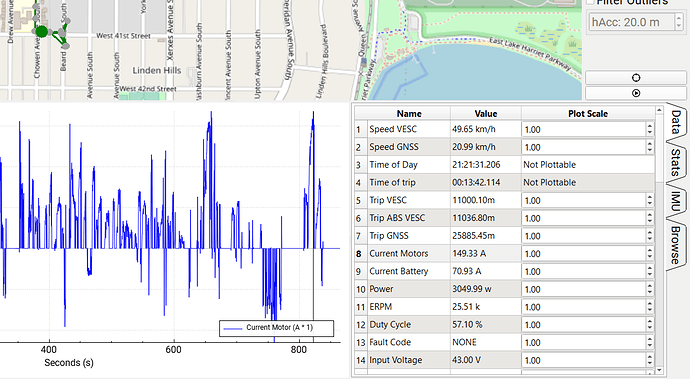Click the play icon button
Viewport: 690px width, 379px height.
[636, 93]
